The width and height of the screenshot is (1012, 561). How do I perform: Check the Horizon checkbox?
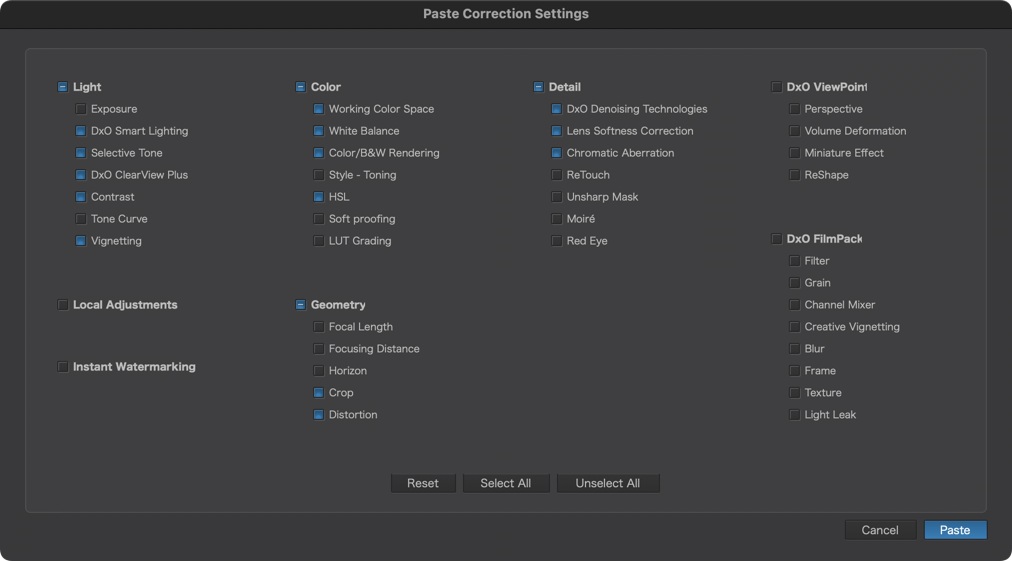tap(318, 371)
